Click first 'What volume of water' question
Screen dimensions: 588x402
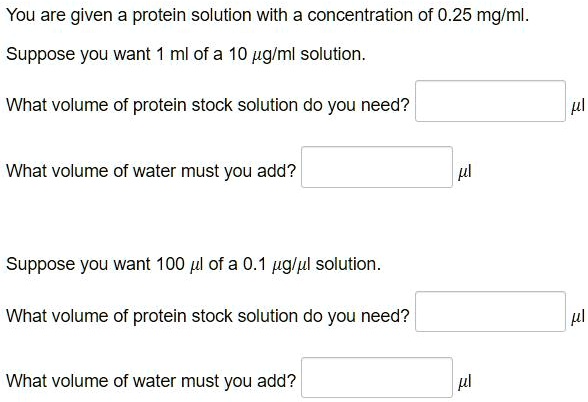(x=151, y=171)
